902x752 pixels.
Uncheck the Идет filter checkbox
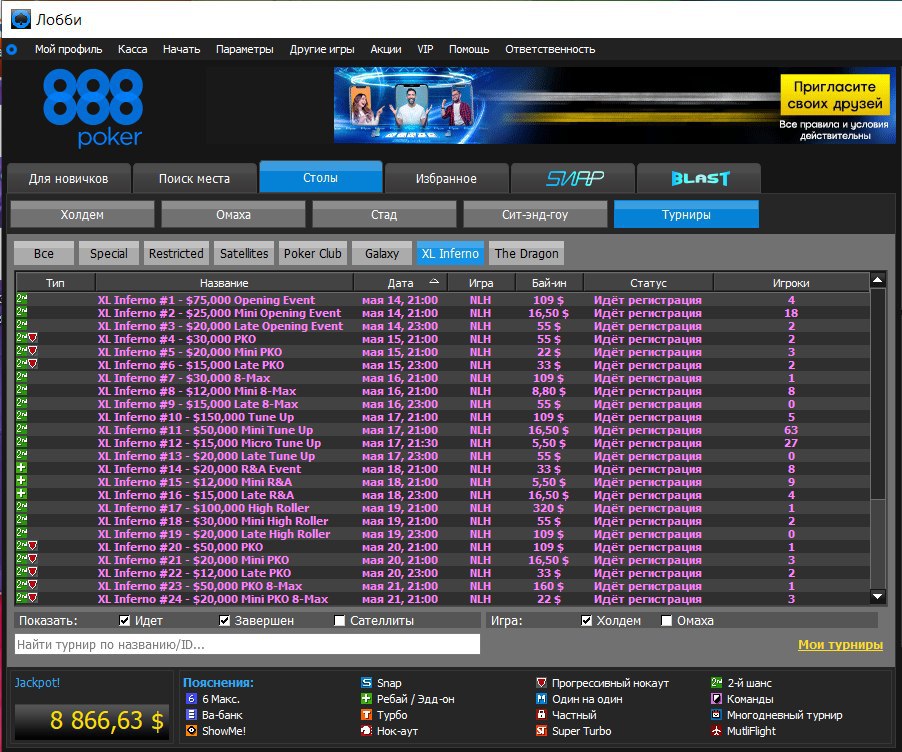click(x=124, y=620)
